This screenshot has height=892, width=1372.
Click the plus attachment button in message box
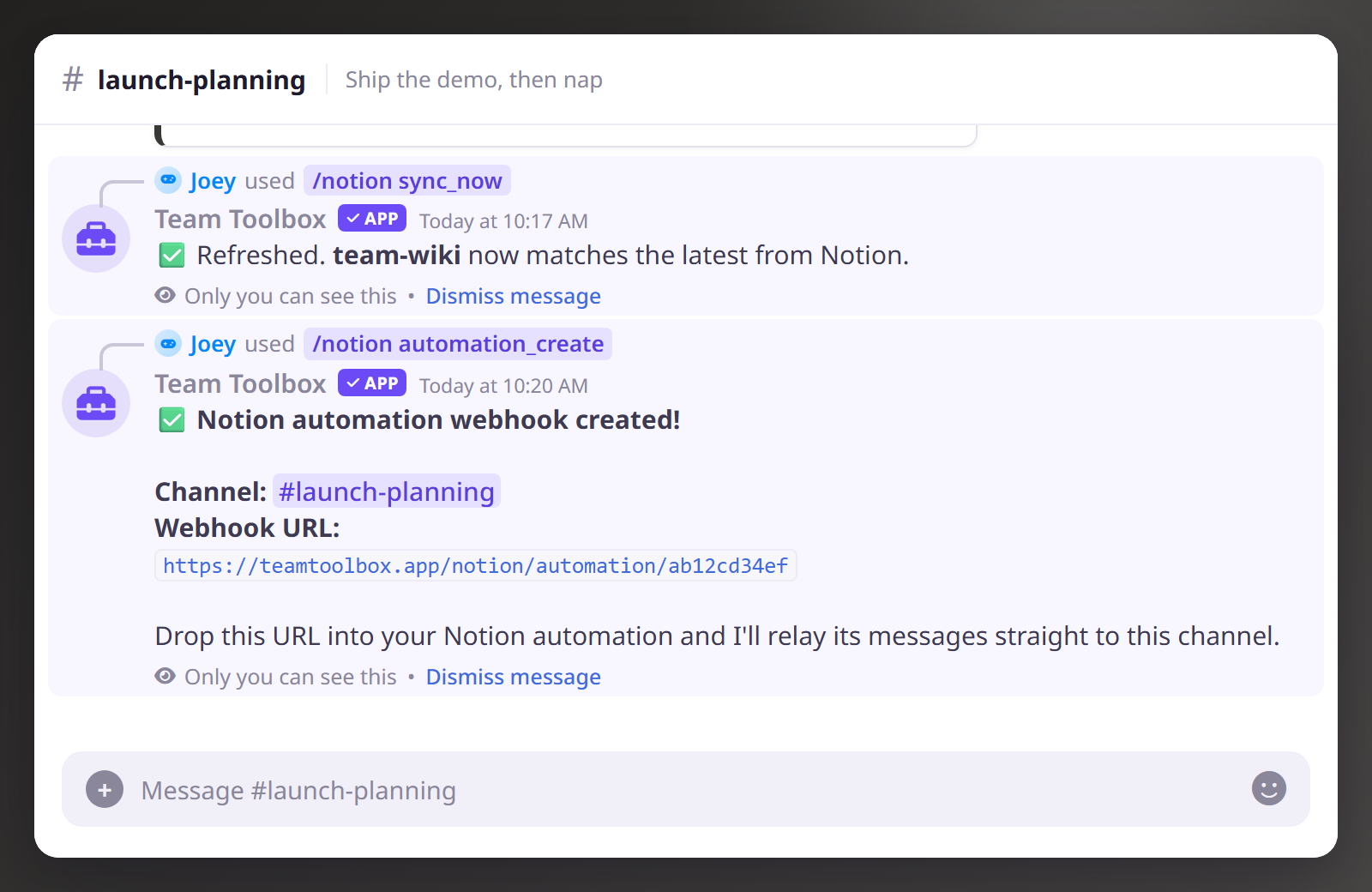pyautogui.click(x=105, y=789)
